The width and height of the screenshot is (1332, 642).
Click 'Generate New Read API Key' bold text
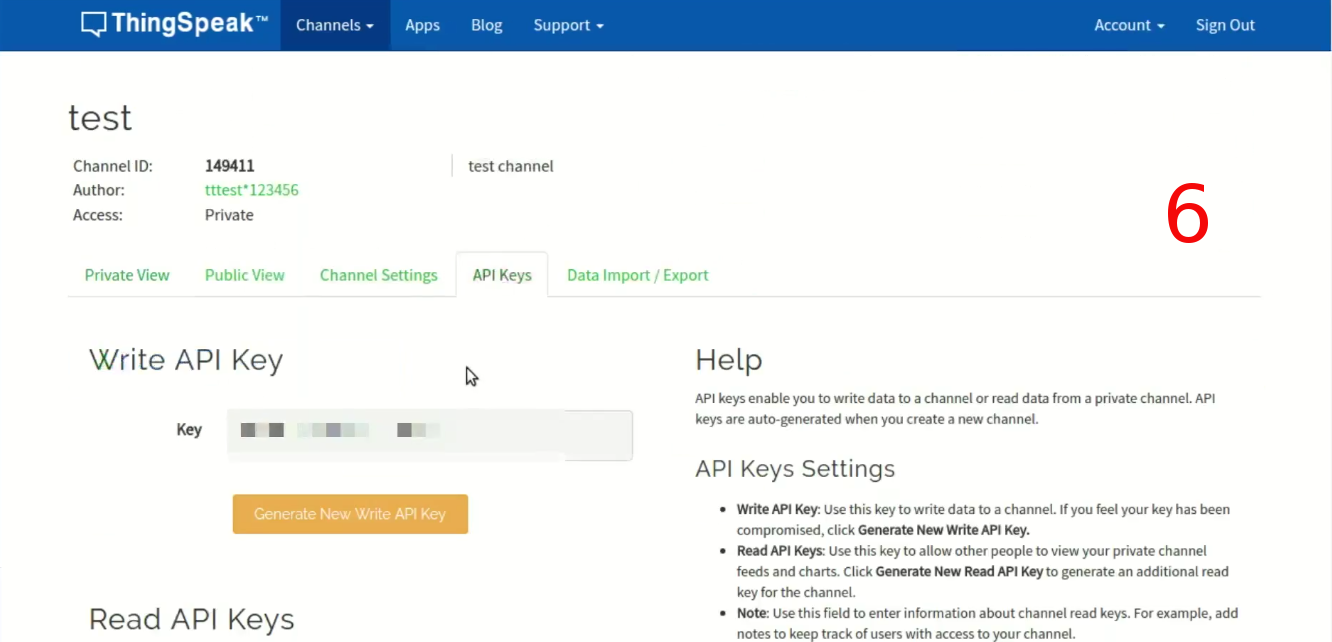[959, 572]
